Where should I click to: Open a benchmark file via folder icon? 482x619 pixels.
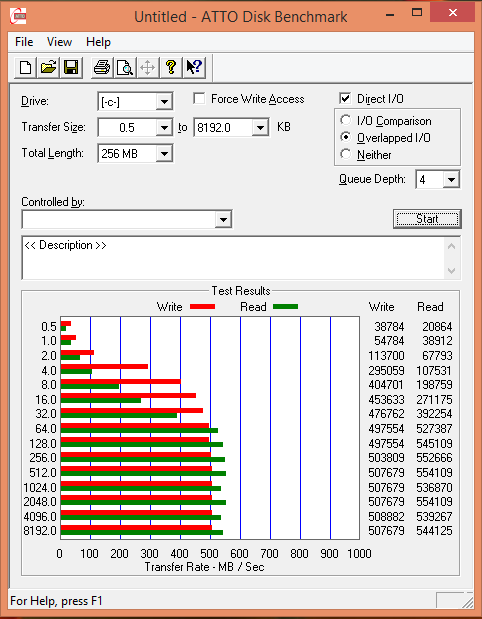click(x=49, y=67)
